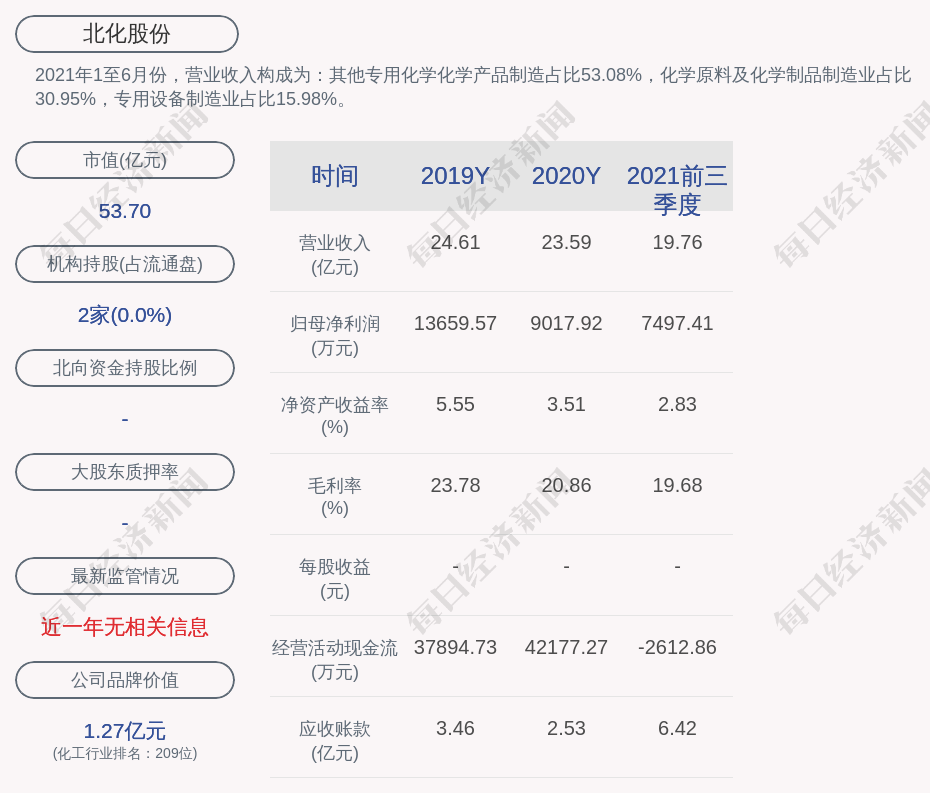Select the 2019Y column header
Screen dimensions: 930x793
[455, 176]
